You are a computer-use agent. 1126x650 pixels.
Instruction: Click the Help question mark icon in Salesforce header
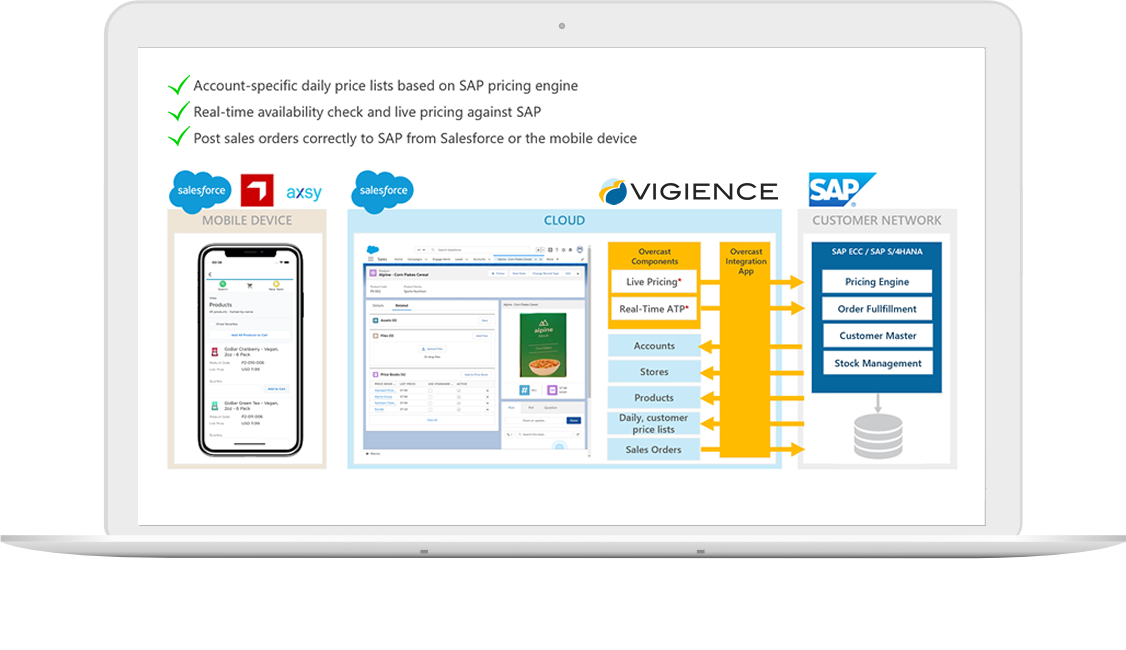(x=557, y=250)
